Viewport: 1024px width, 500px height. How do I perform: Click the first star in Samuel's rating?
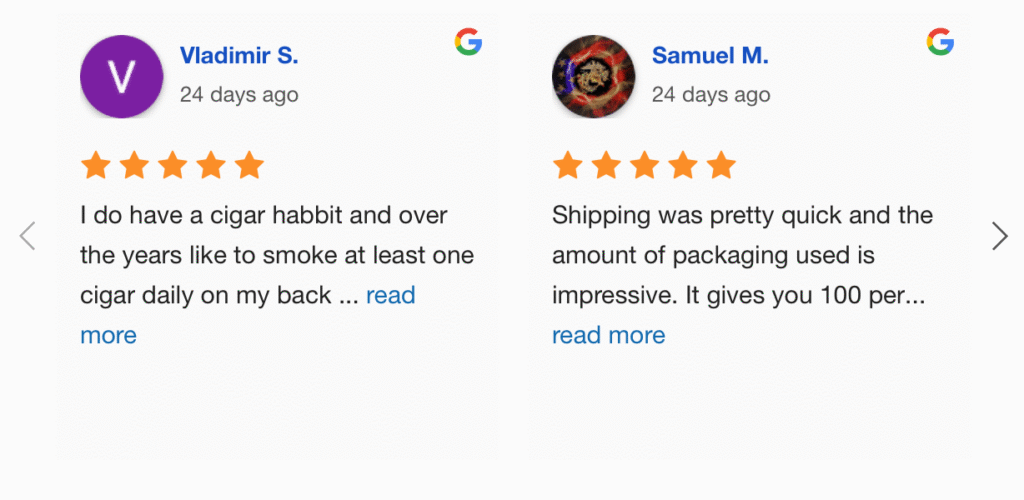pos(568,165)
